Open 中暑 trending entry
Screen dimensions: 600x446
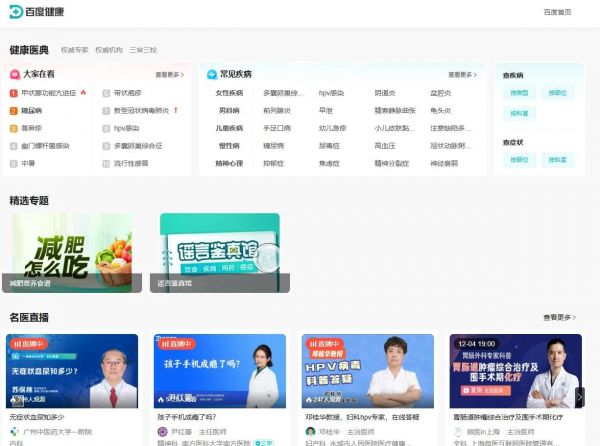pyautogui.click(x=28, y=163)
